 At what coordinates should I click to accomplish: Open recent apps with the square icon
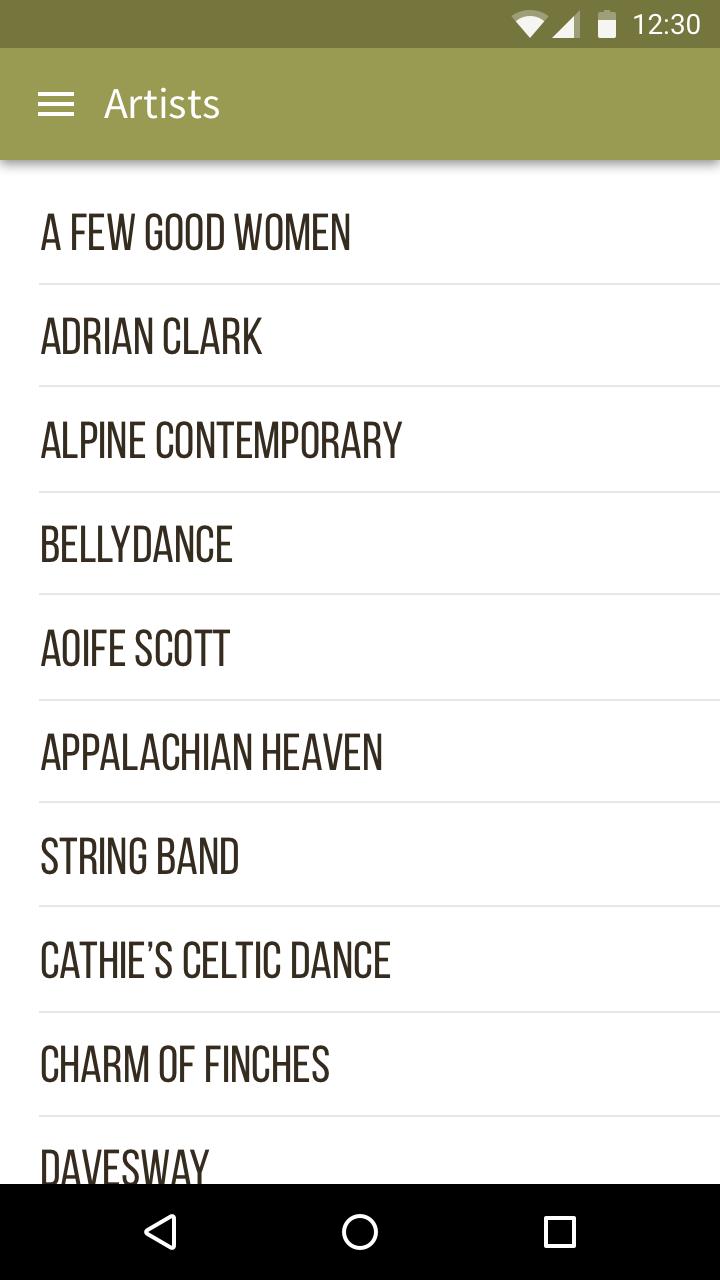[x=562, y=1231]
